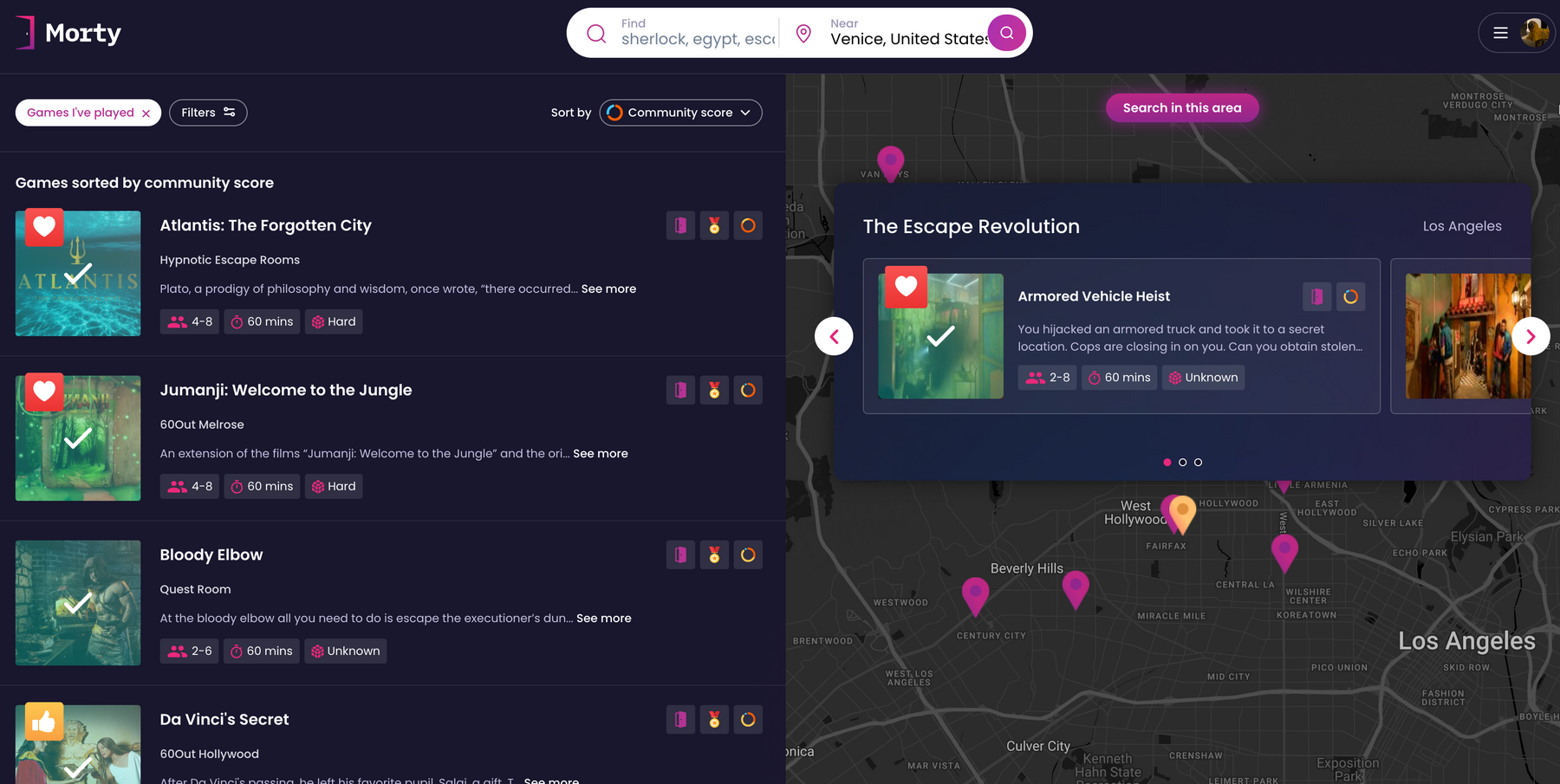Click the score ring icon for Atlantis
Viewport: 1560px width, 784px height.
tap(748, 225)
